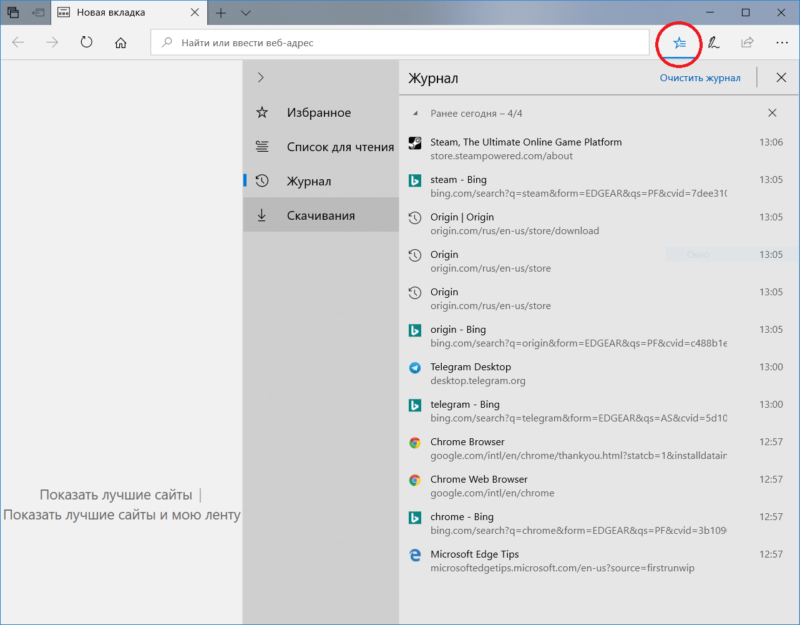Click the Forward navigation arrow
The height and width of the screenshot is (625, 800).
point(52,43)
